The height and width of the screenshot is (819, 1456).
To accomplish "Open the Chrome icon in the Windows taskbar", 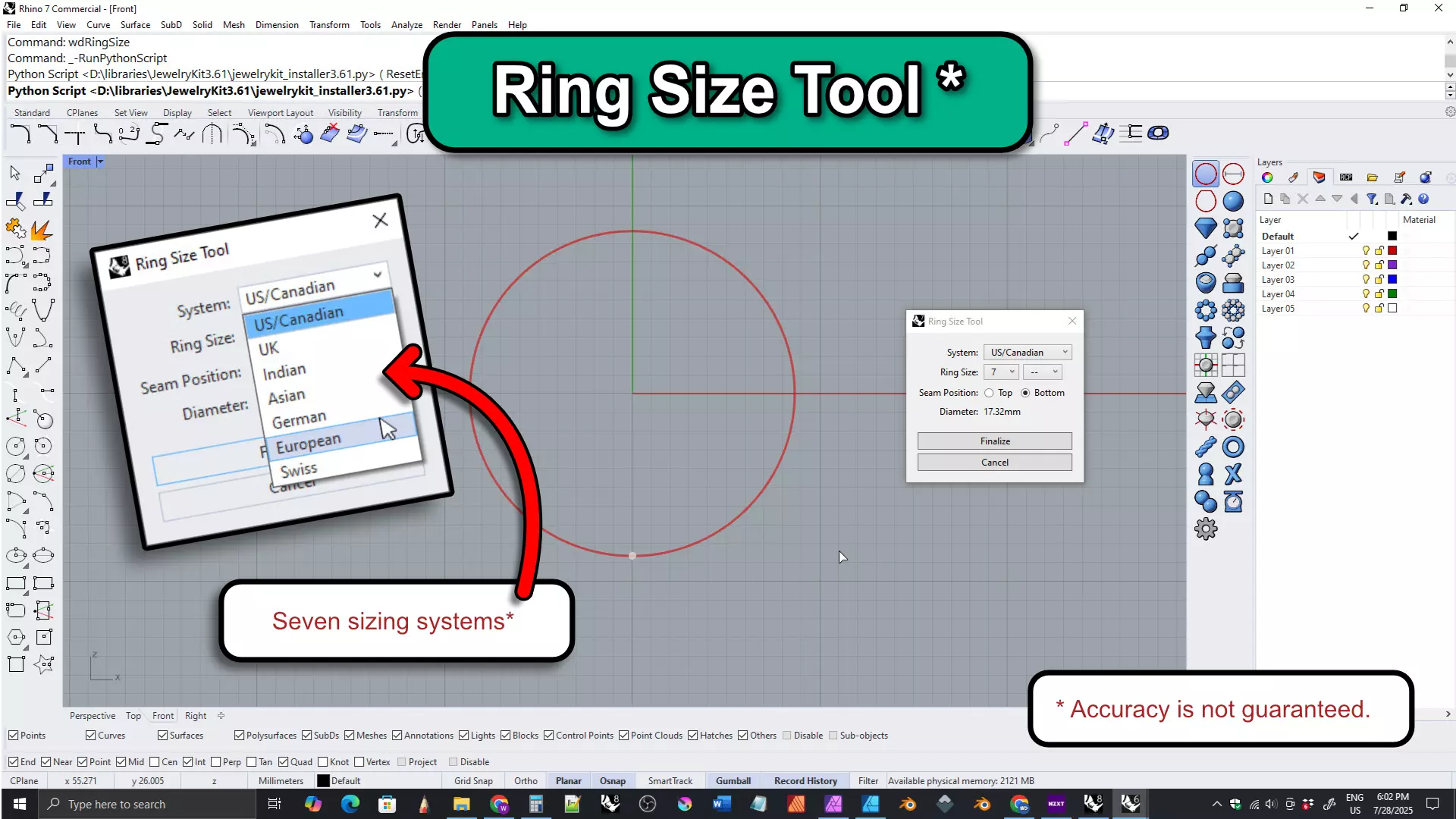I will point(499,804).
